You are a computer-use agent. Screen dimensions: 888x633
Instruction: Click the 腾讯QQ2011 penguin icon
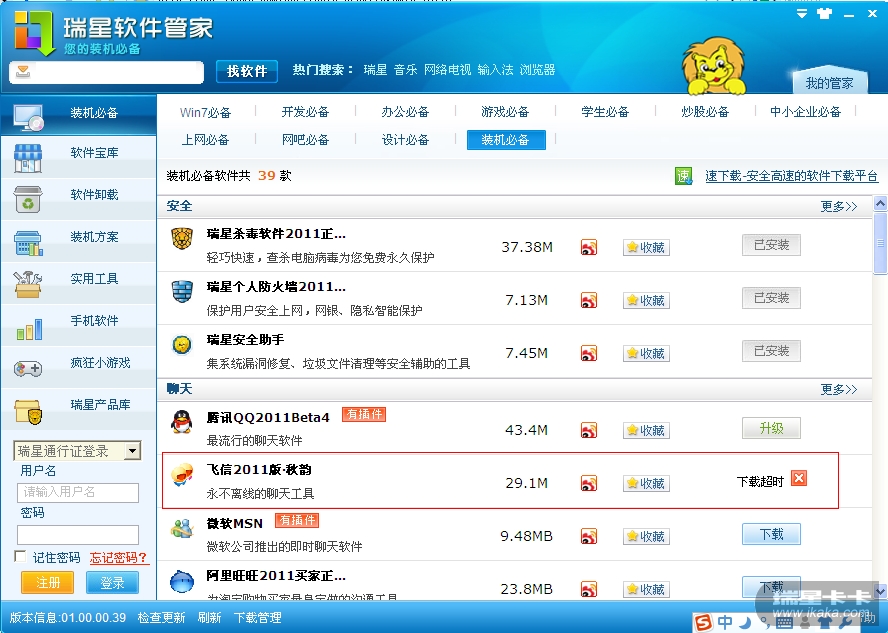coord(182,422)
